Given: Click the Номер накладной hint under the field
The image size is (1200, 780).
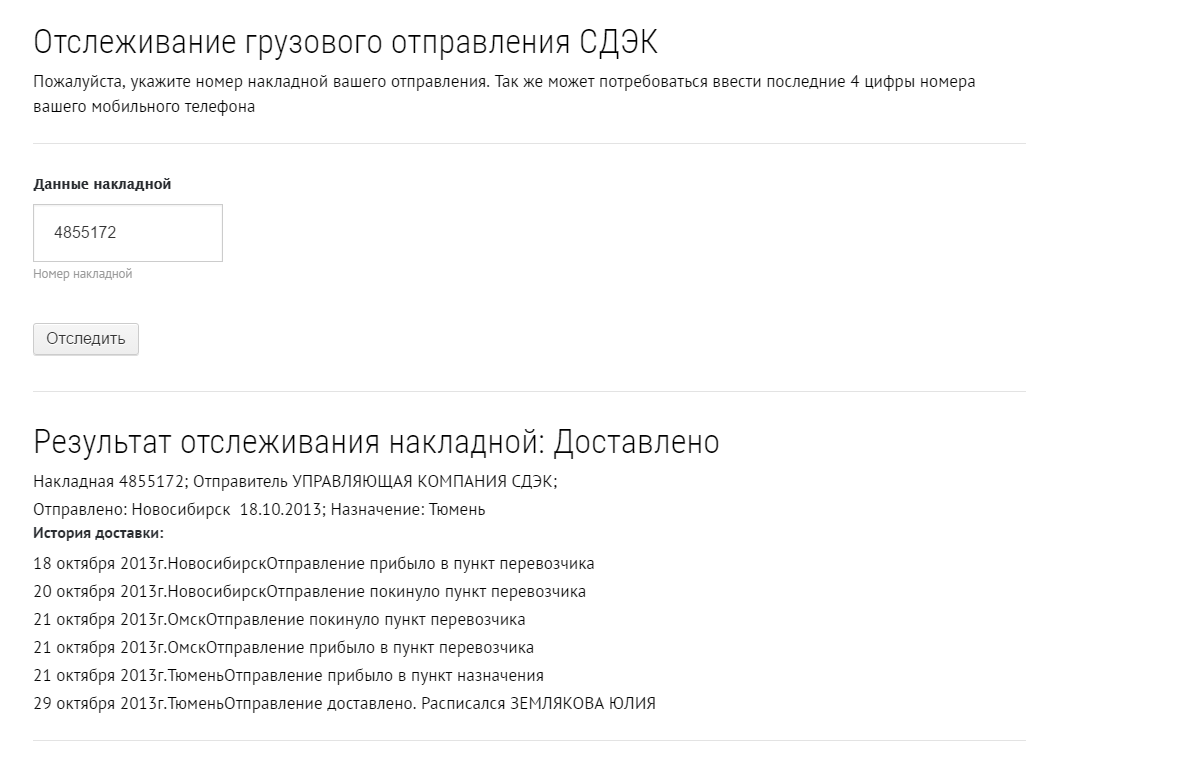Looking at the screenshot, I should point(82,274).
